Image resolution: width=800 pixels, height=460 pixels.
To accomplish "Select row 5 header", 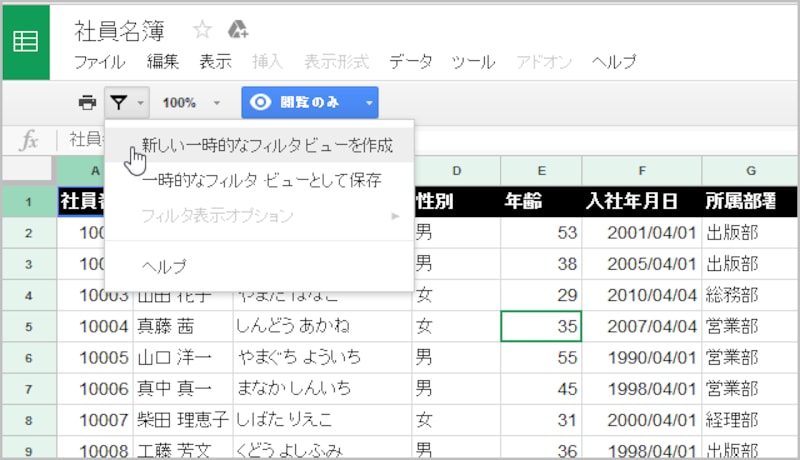I will click(x=29, y=326).
